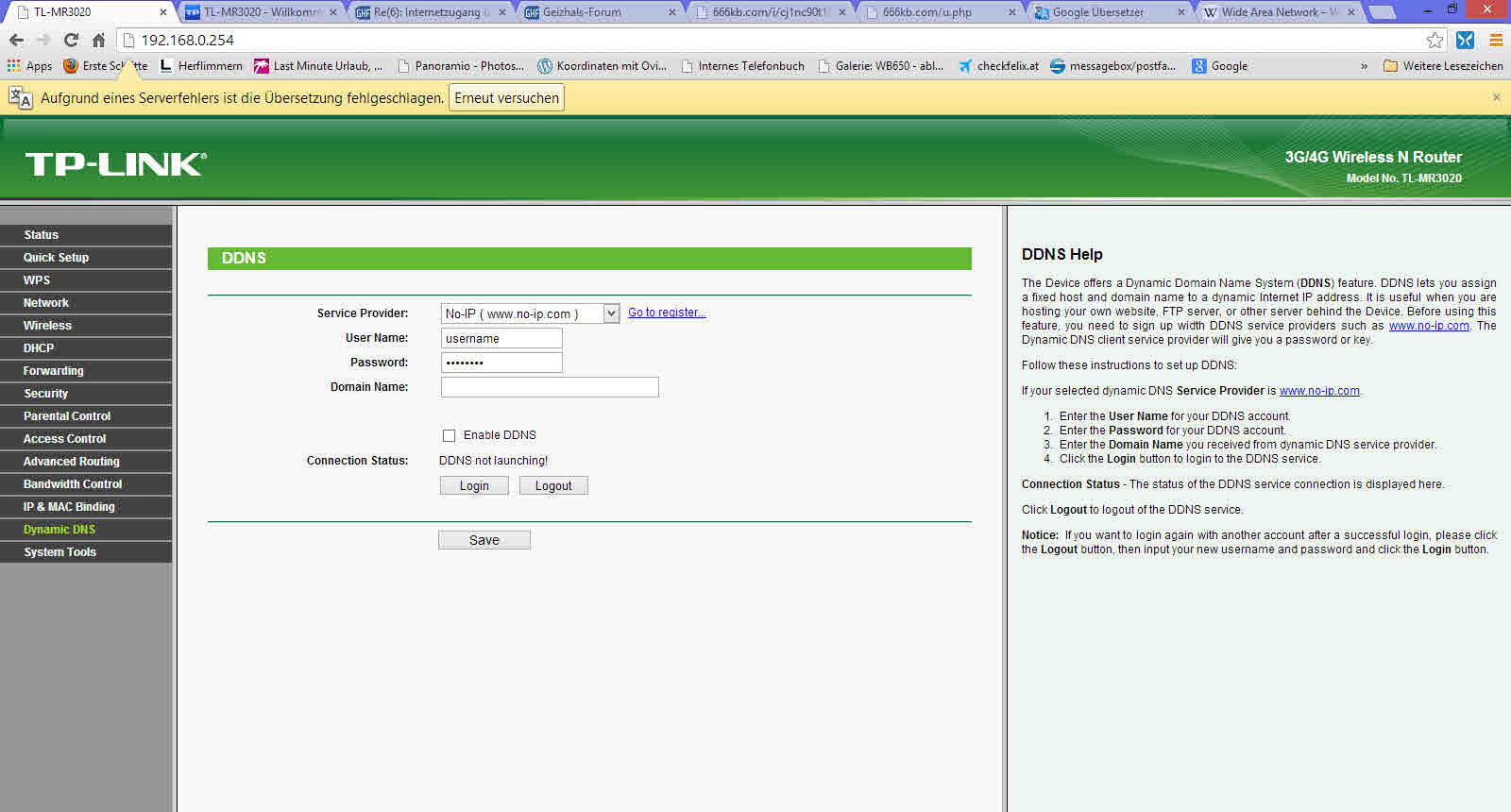Open the first www.no-ip.com help link
Viewport: 1511px width, 812px height.
click(1429, 326)
